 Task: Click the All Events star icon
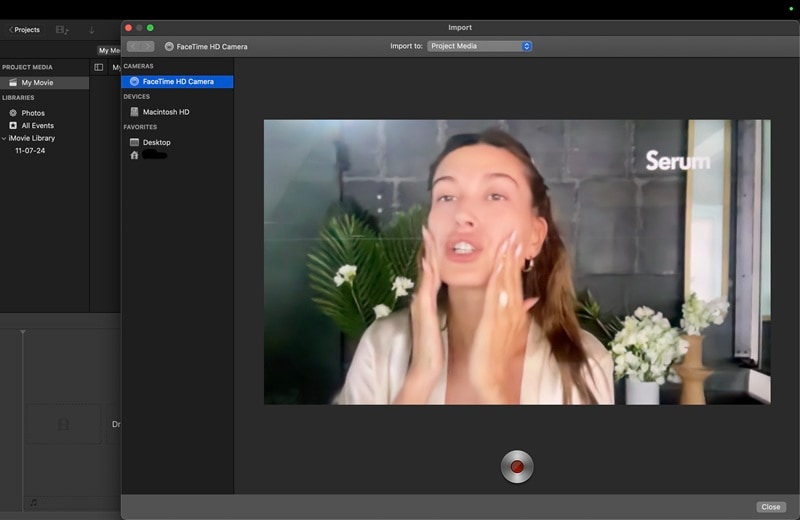(13, 126)
